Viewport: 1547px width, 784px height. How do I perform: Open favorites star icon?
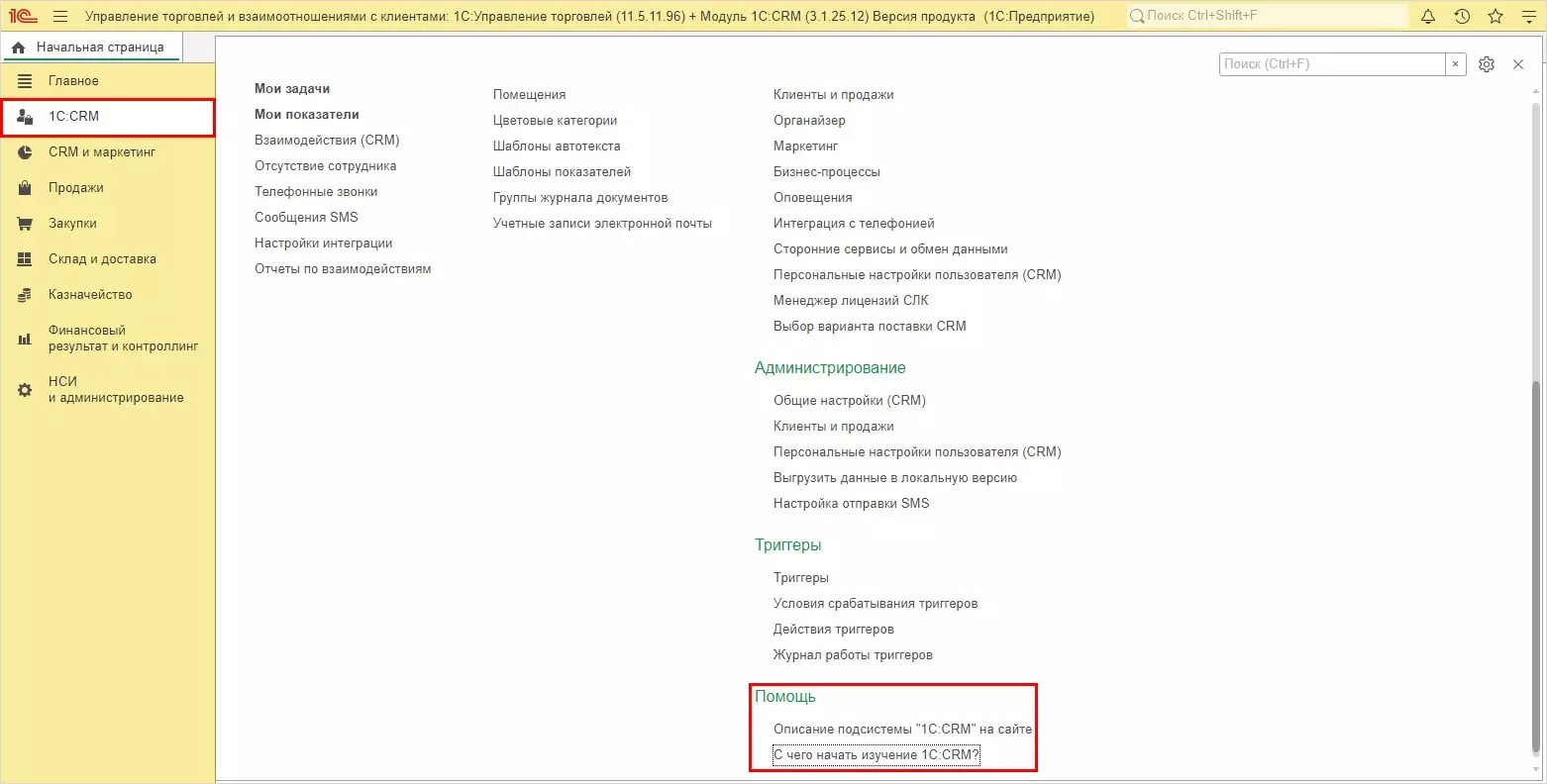tap(1495, 16)
